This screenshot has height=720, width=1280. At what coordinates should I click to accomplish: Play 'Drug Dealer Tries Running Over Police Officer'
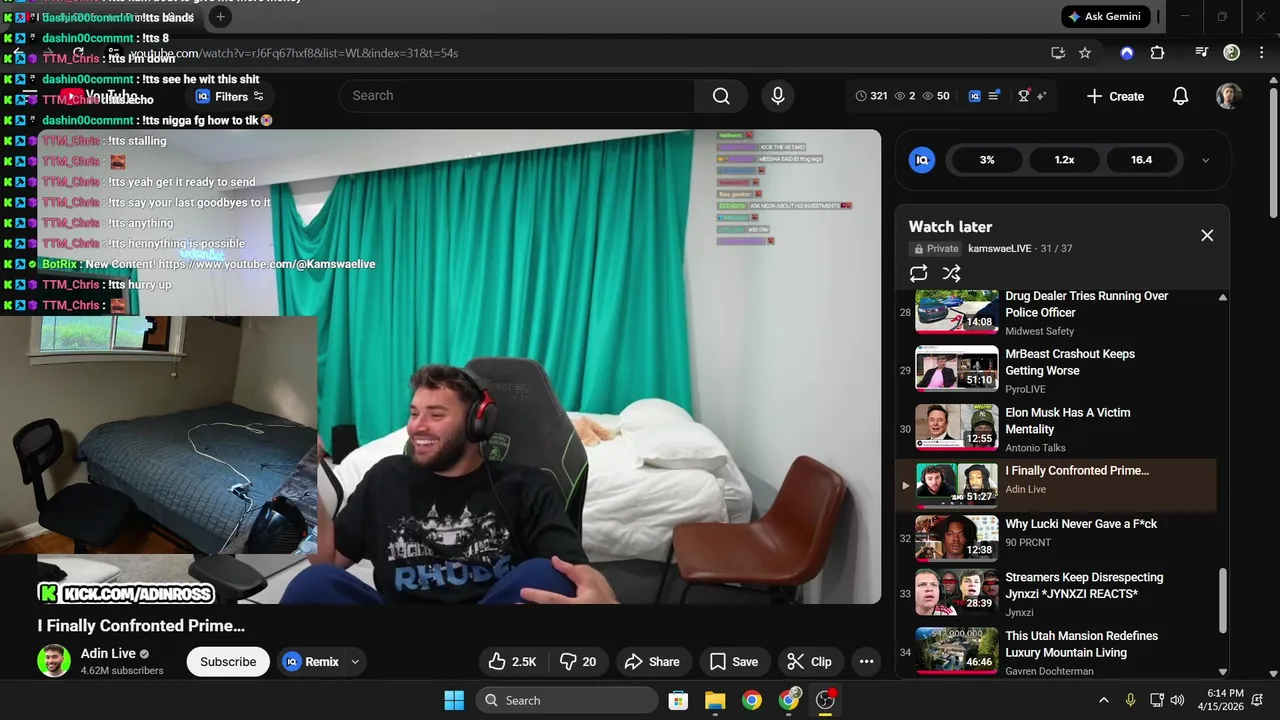(x=1055, y=313)
